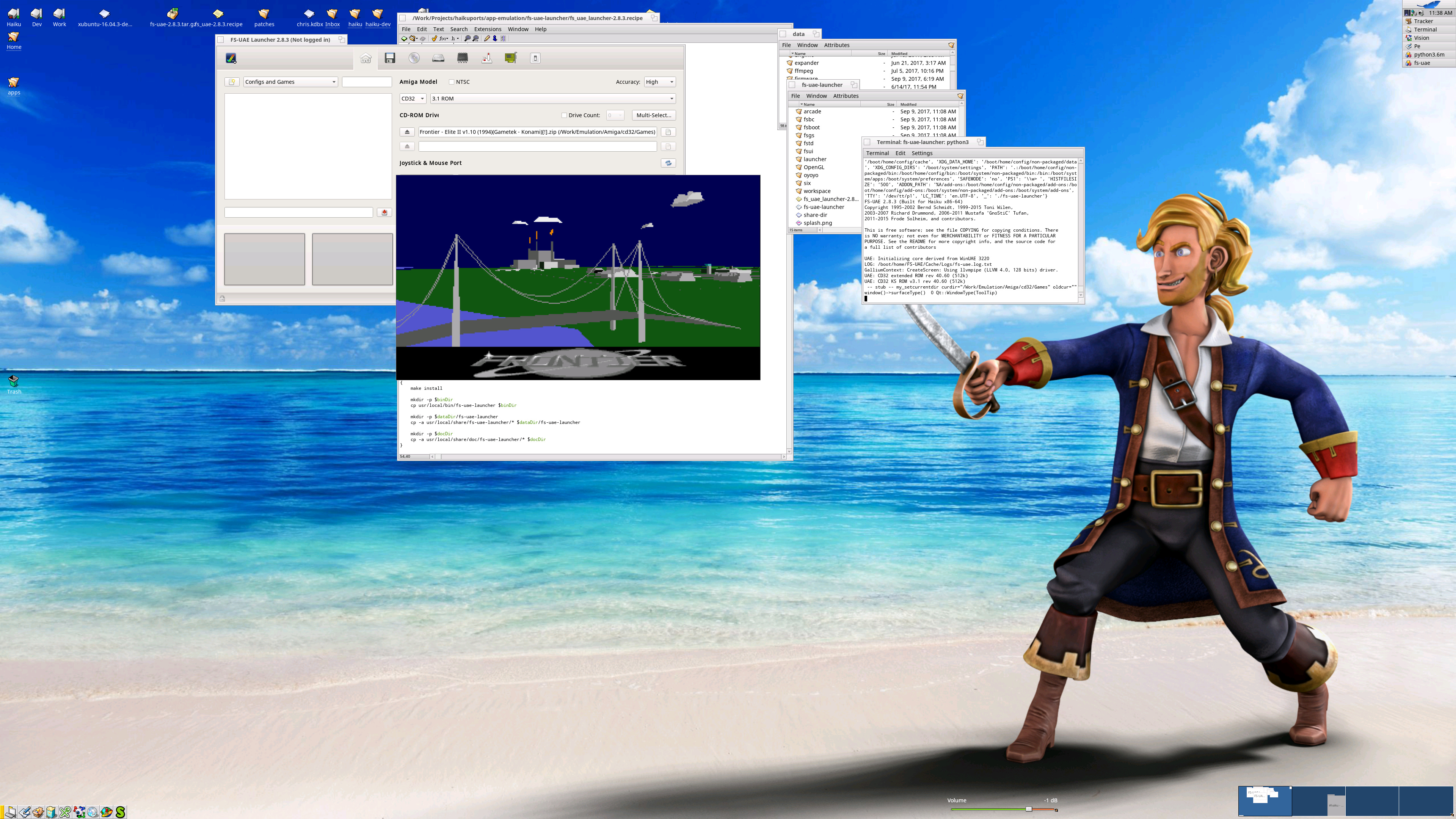The height and width of the screenshot is (819, 1456).
Task: Select the share-dir file
Action: tap(811, 215)
